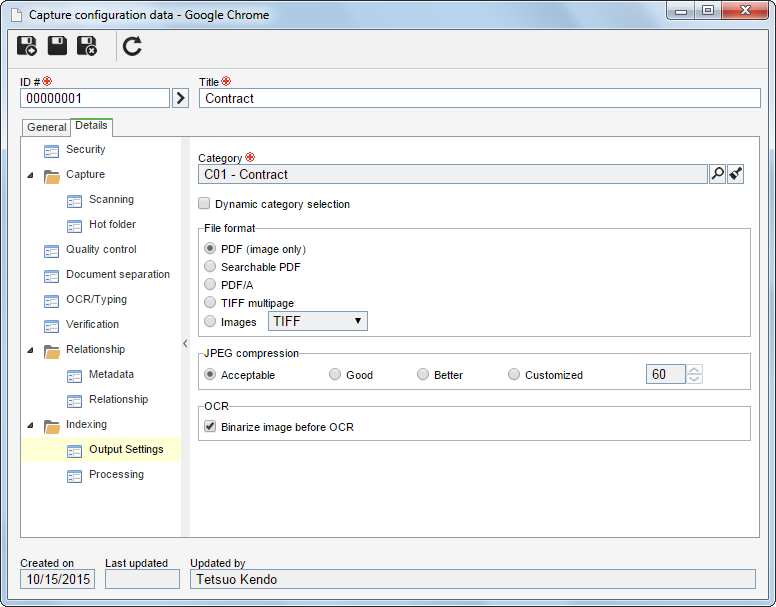The height and width of the screenshot is (607, 776).
Task: Click the Document separation item icon
Action: tap(51, 276)
